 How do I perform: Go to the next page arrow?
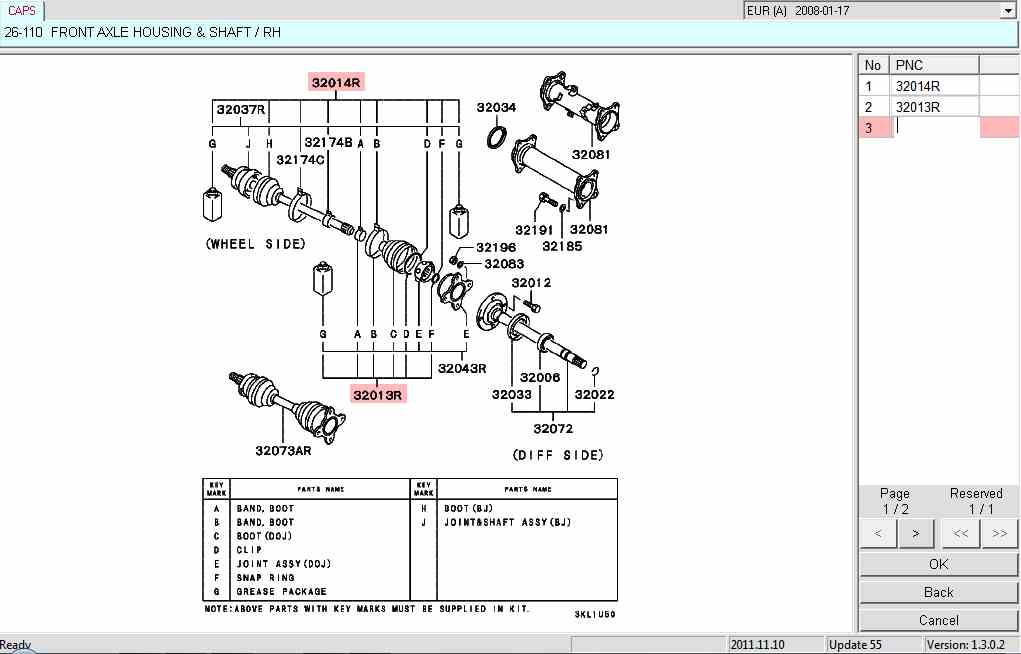pyautogui.click(x=914, y=533)
